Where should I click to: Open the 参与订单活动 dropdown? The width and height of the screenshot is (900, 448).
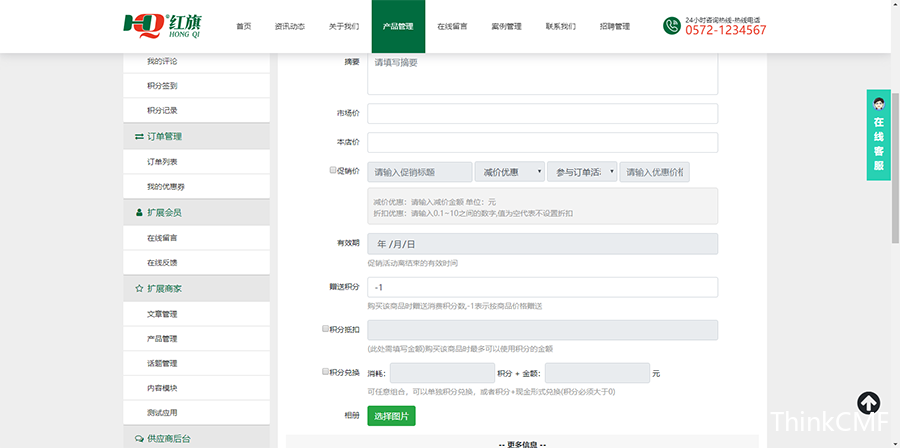582,172
